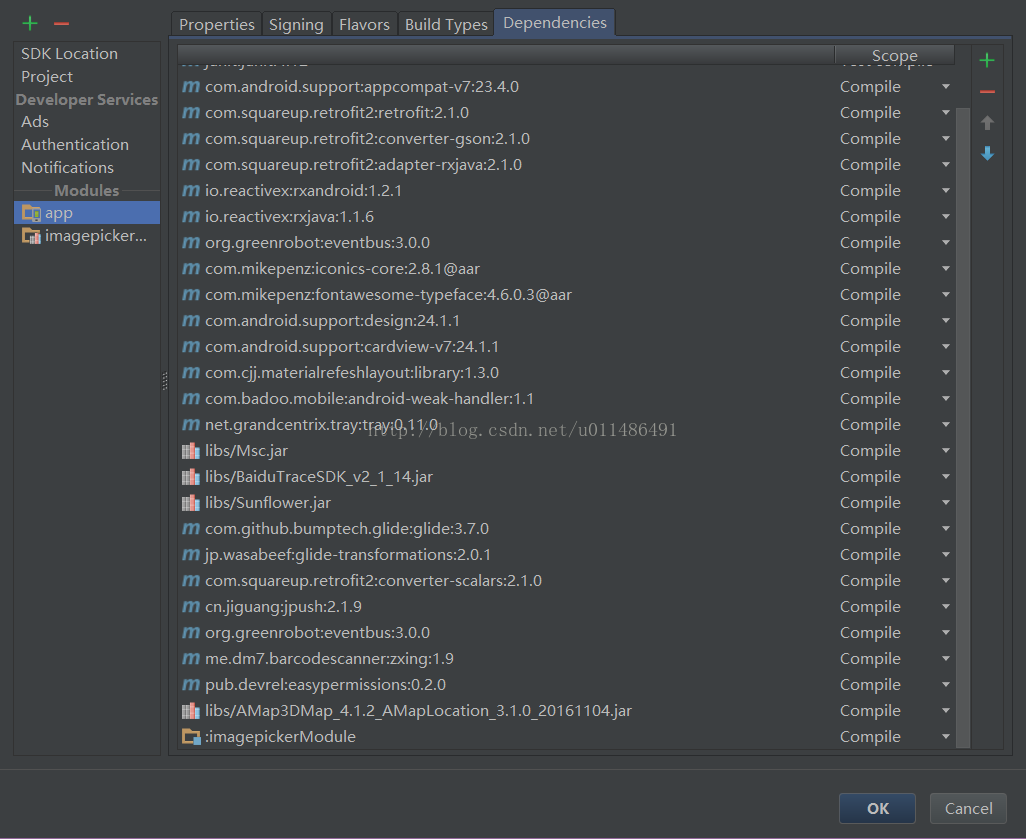This screenshot has width=1026, height=839.
Task: Switch to the Build Types tab
Action: [x=446, y=24]
